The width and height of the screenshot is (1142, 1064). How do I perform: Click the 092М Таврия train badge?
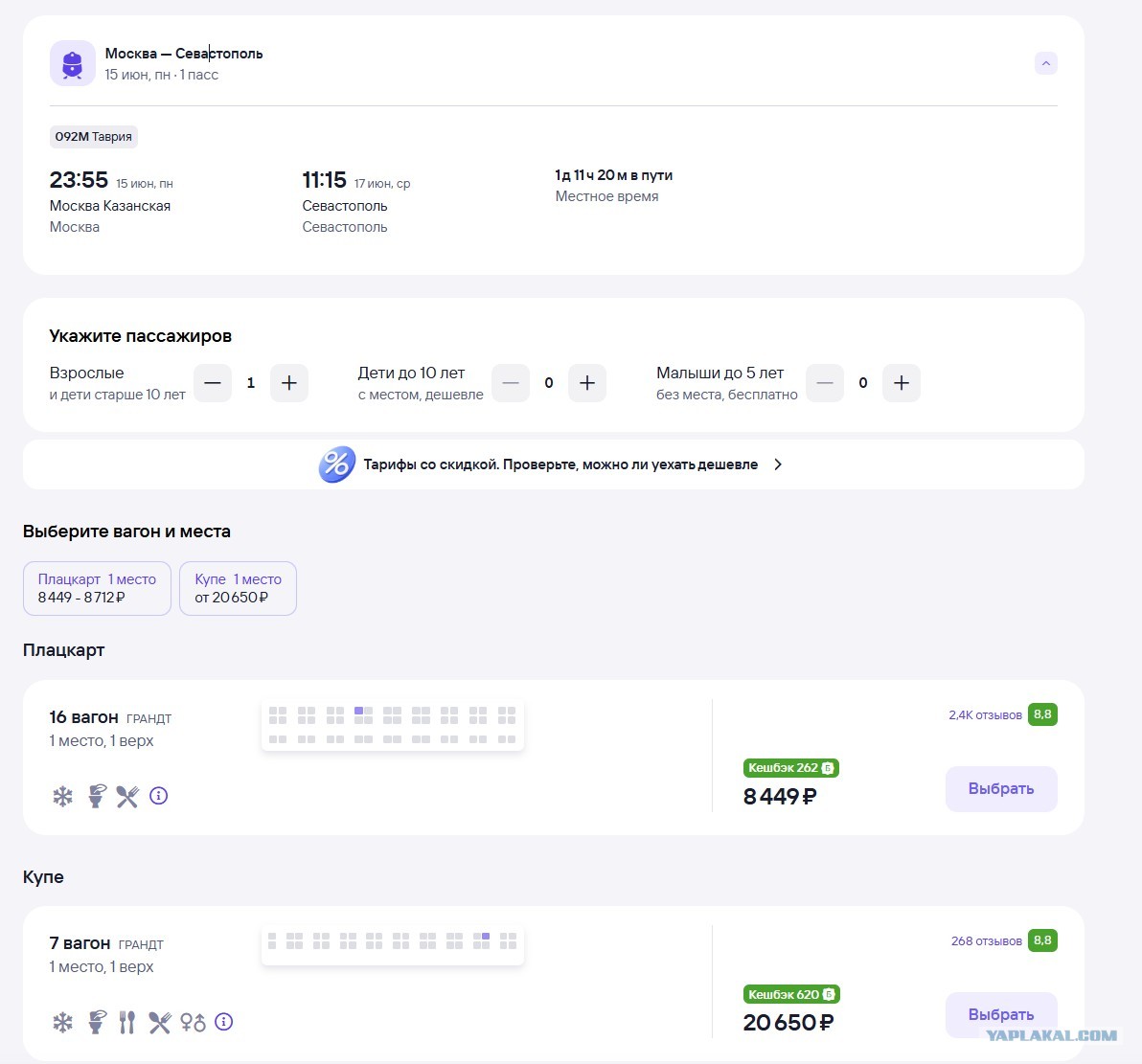click(94, 136)
